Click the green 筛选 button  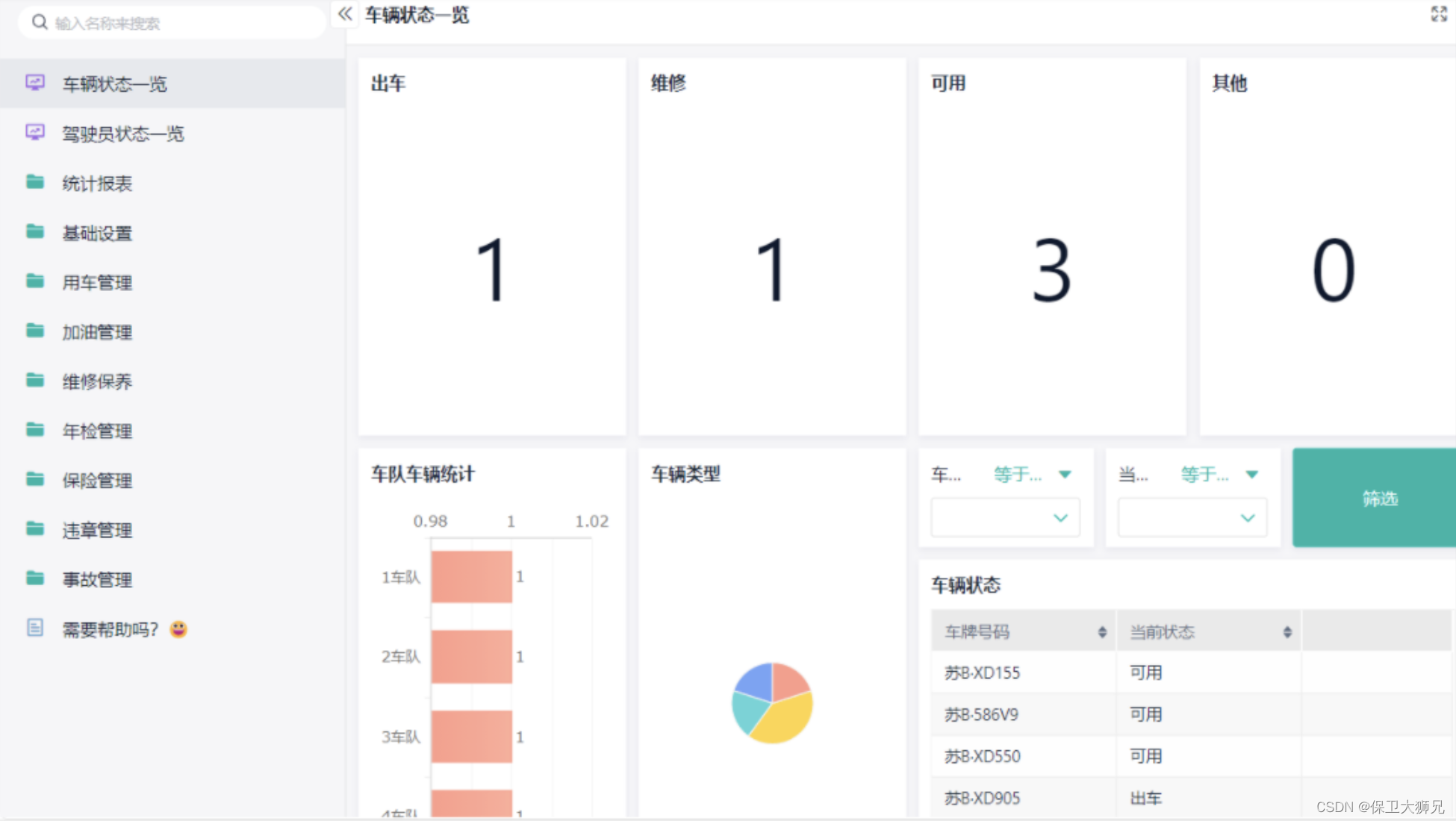pyautogui.click(x=1378, y=498)
